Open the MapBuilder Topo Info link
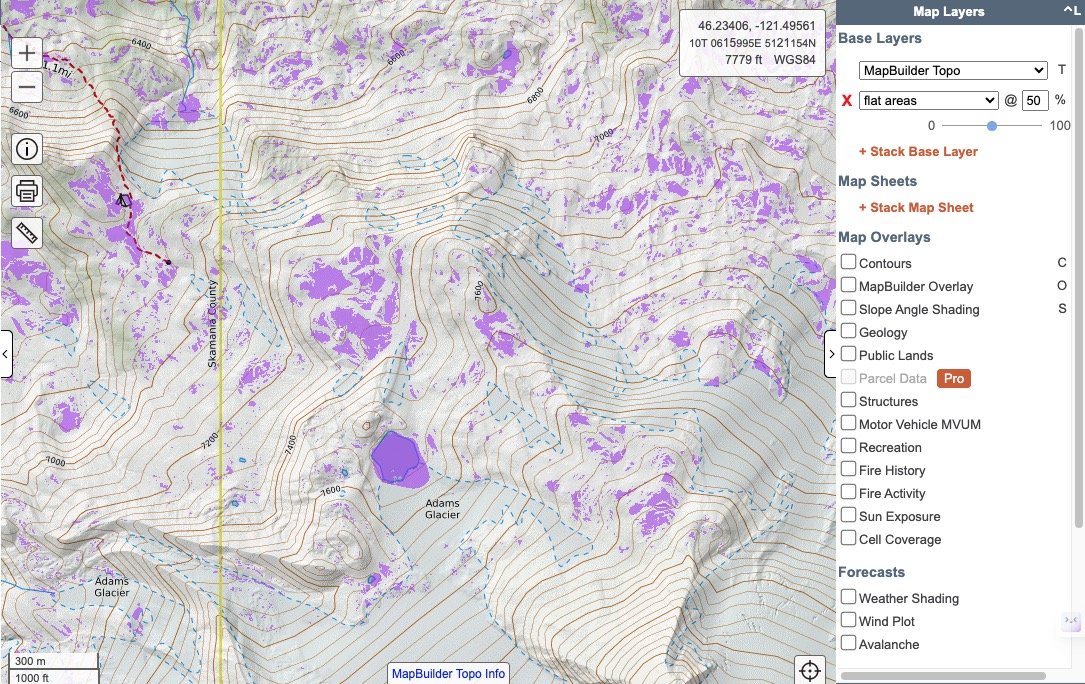This screenshot has width=1085, height=684. tap(448, 674)
